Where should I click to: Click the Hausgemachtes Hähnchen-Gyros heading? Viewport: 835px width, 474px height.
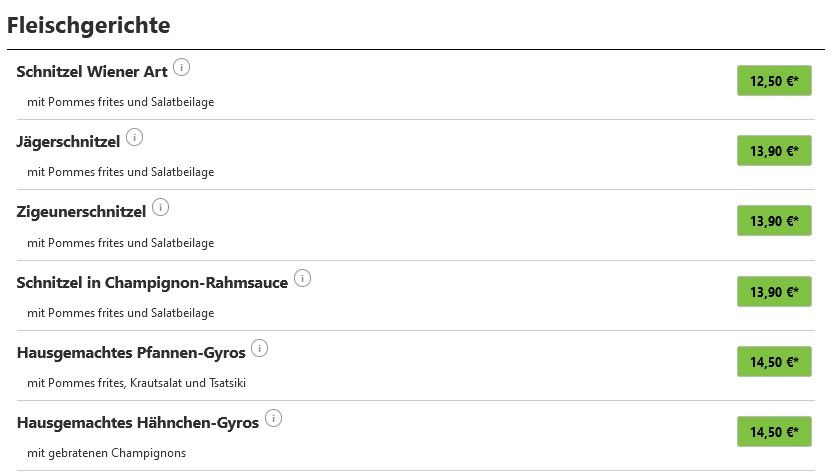(x=138, y=423)
